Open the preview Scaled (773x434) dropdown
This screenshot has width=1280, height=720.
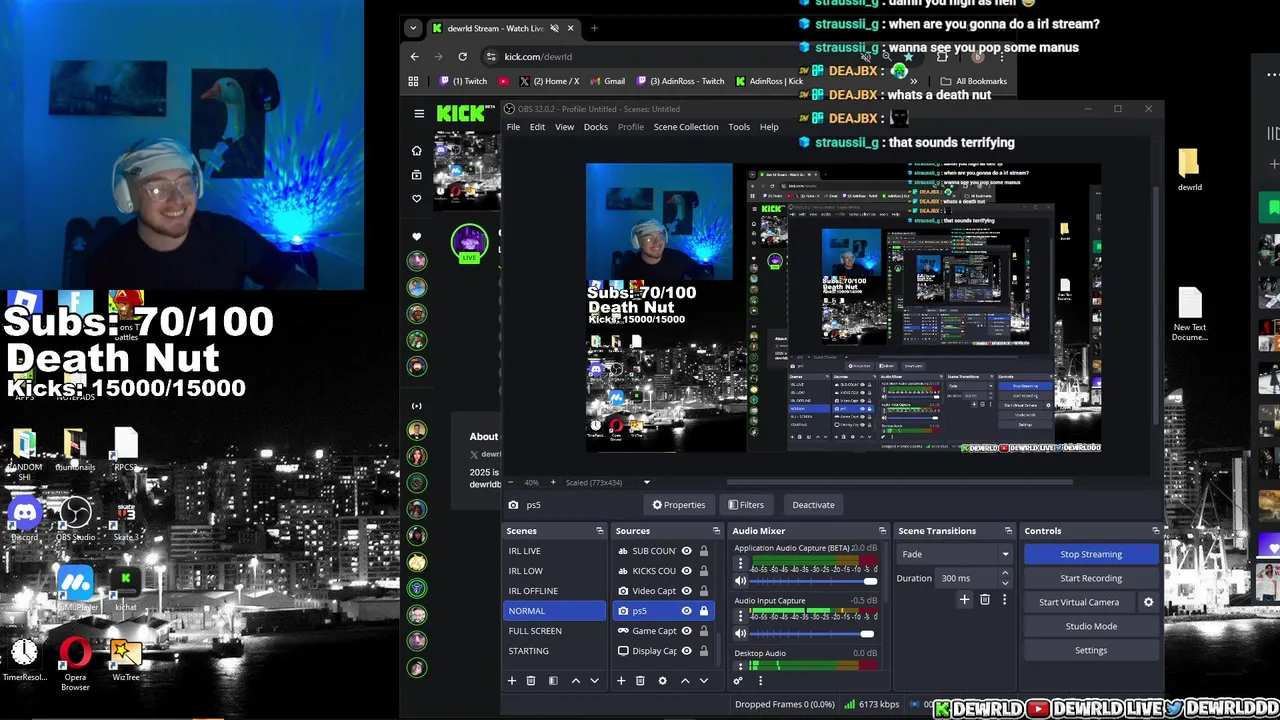coord(608,483)
